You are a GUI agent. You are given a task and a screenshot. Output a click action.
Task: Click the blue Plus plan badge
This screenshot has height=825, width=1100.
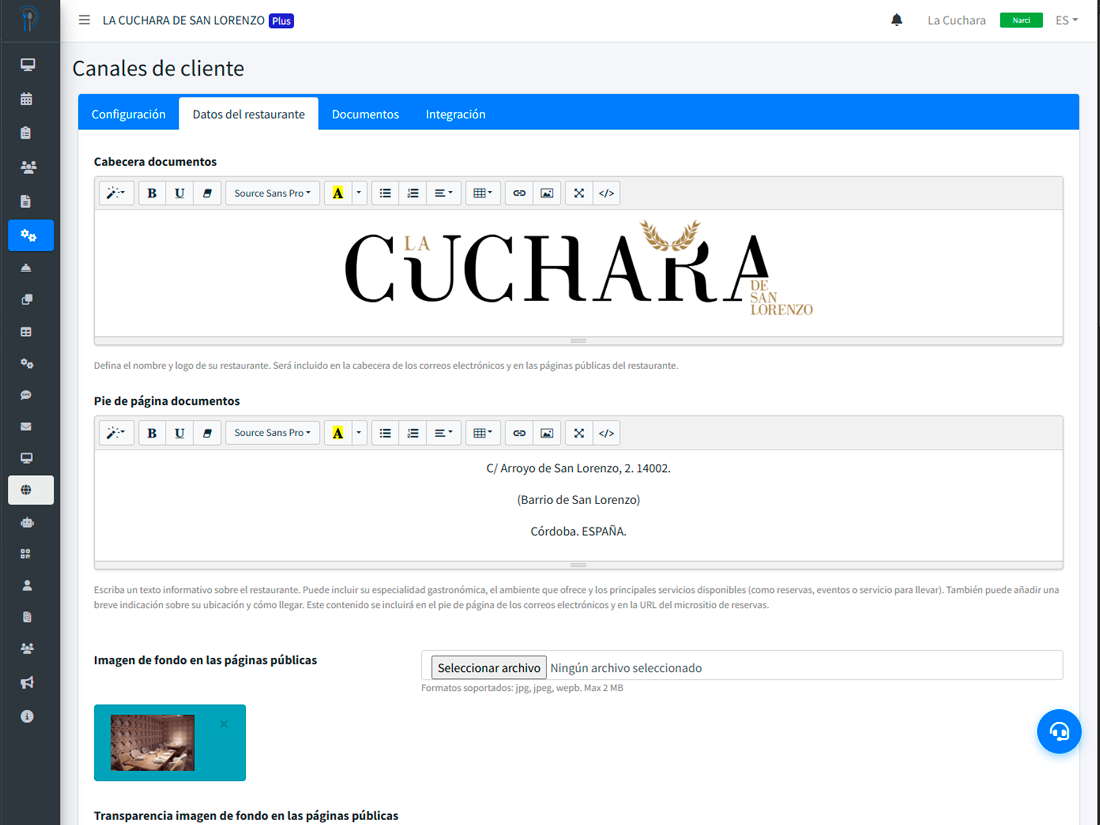(x=281, y=21)
